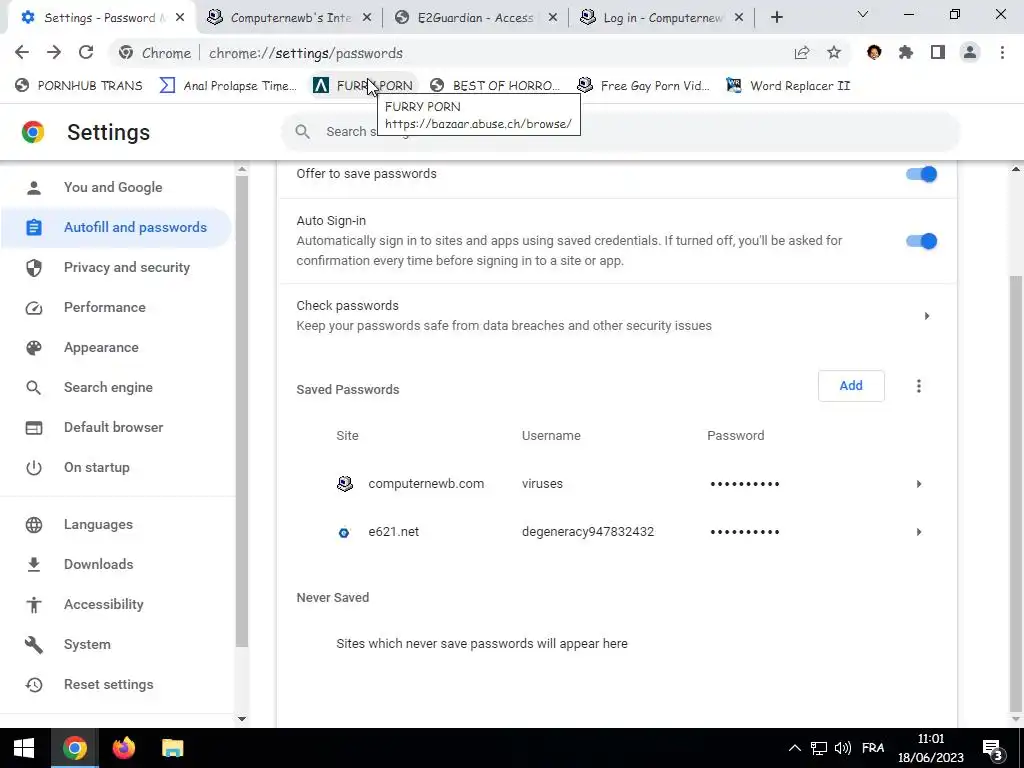Open the Chrome profile avatar menu
The image size is (1024, 768).
point(970,53)
